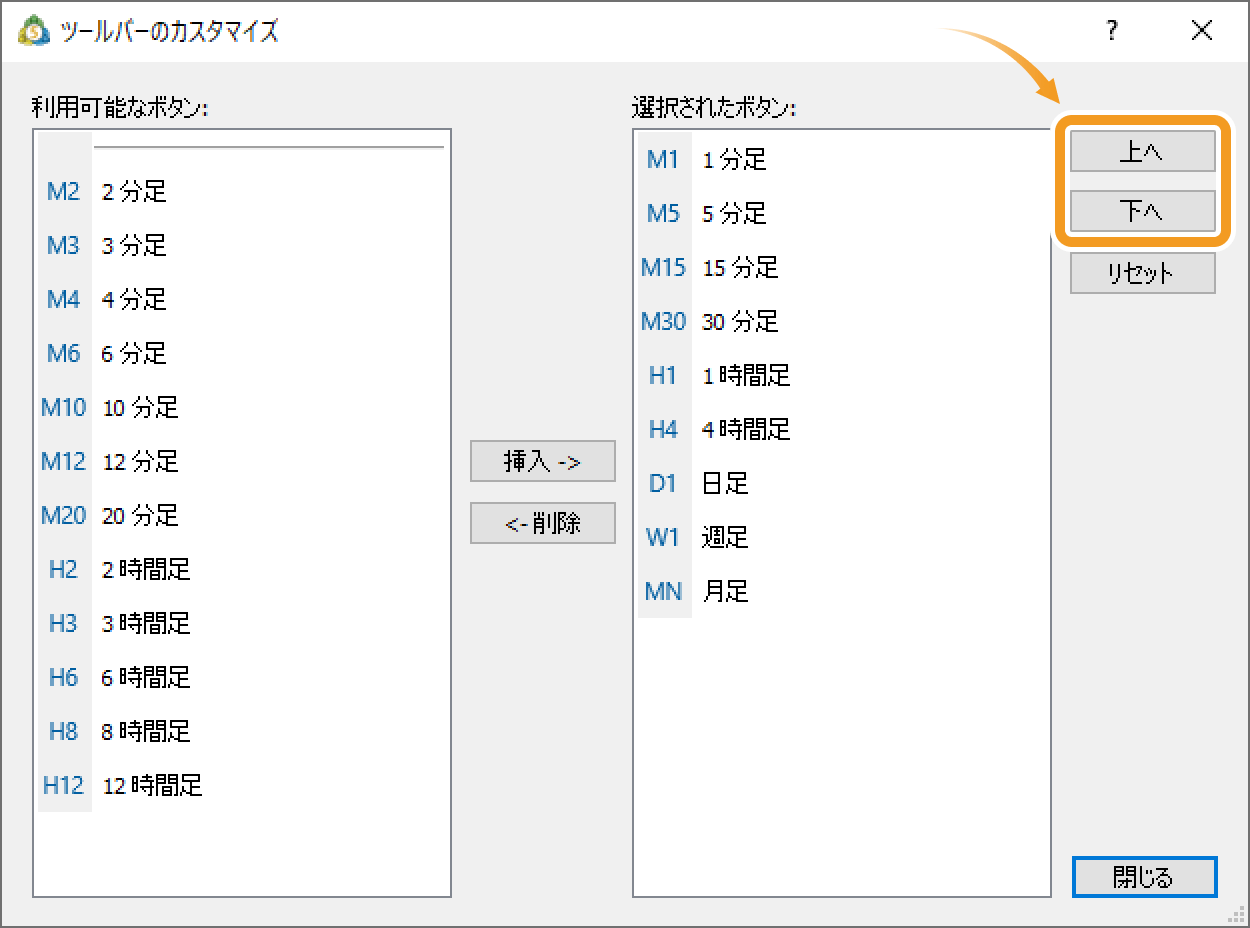Select the M6 timeframe icon

[x=63, y=354]
